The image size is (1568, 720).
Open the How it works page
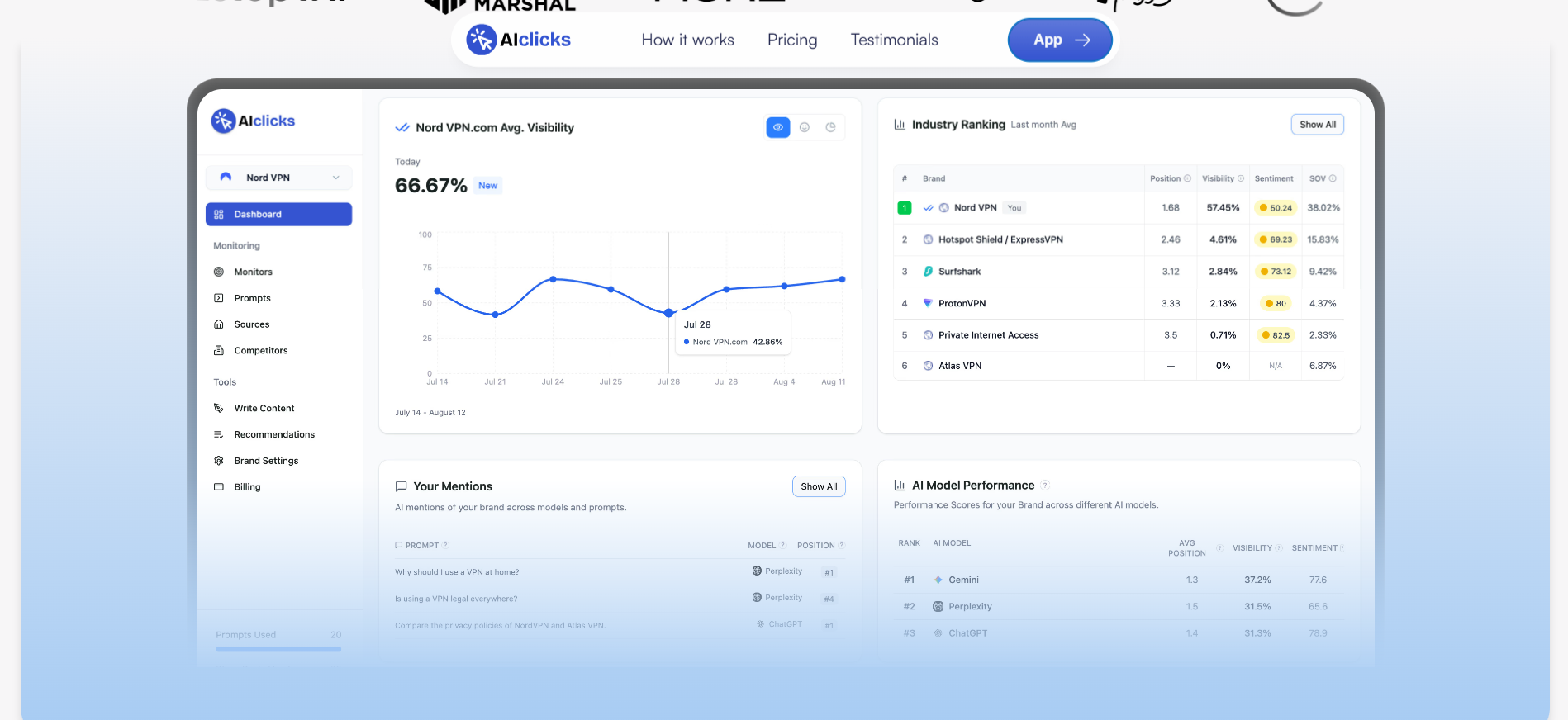pos(687,40)
